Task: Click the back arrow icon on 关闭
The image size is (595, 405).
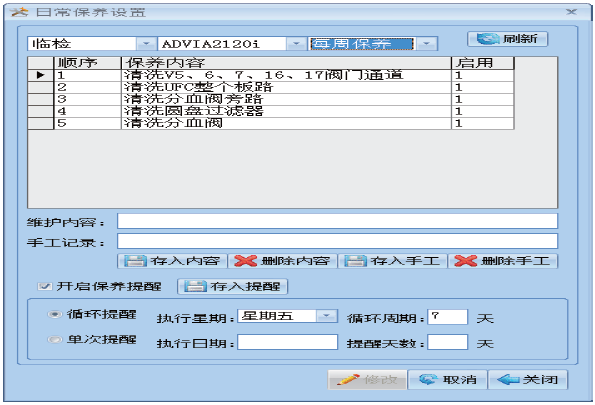Action: 508,380
